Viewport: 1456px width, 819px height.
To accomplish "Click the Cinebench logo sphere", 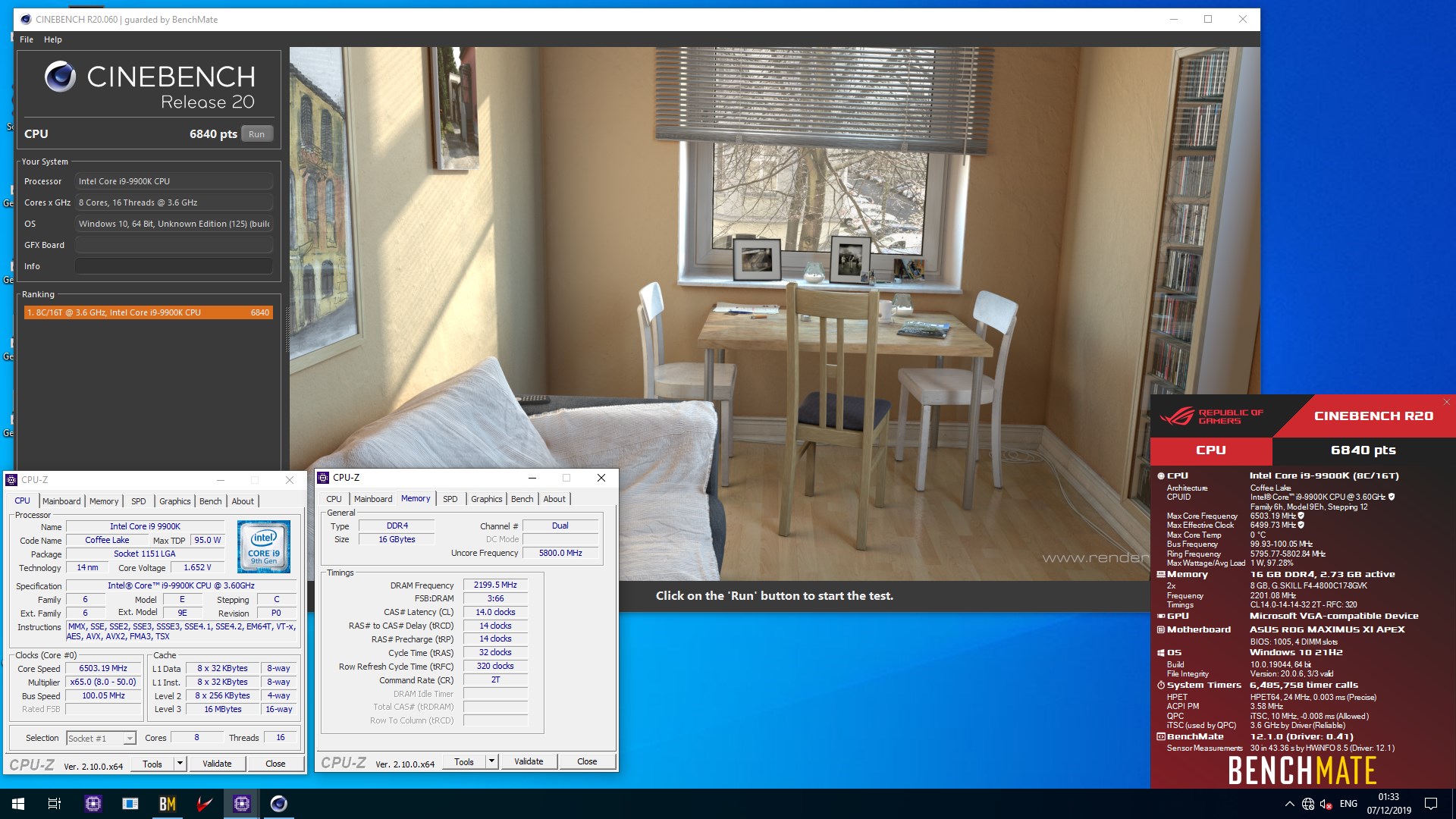I will 60,77.
